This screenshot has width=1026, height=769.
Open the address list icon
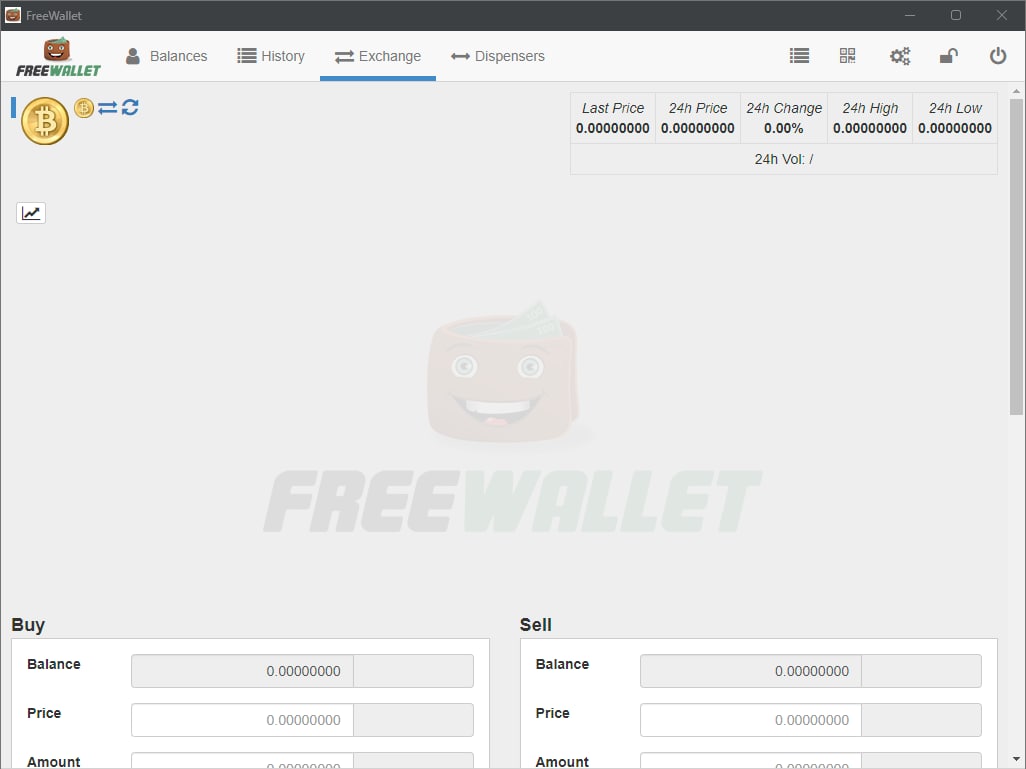[799, 56]
